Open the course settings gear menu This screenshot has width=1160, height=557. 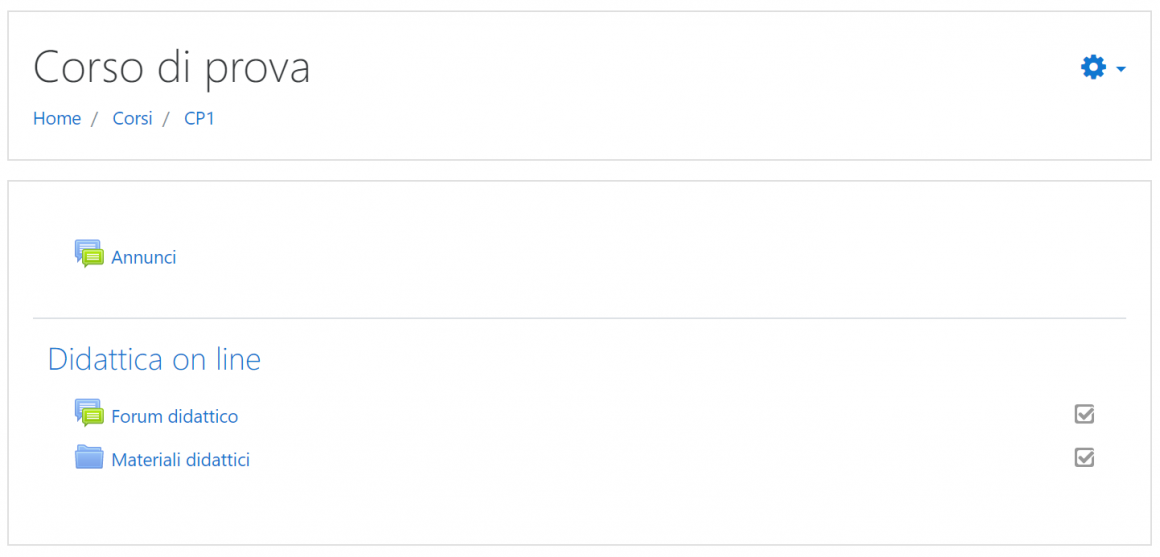[1093, 68]
